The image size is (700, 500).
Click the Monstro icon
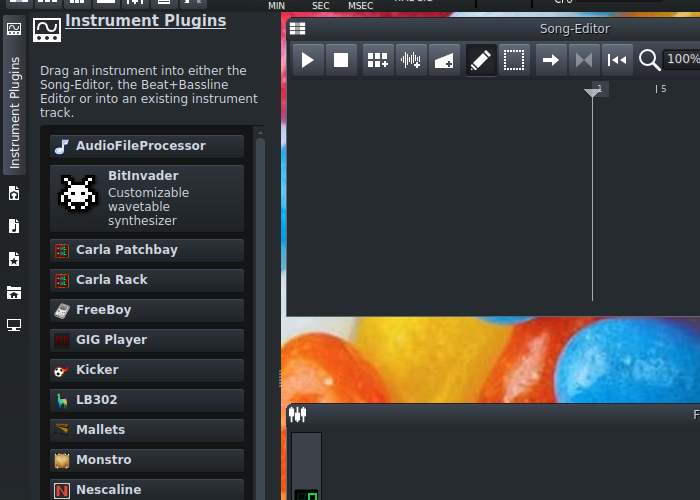tap(62, 460)
